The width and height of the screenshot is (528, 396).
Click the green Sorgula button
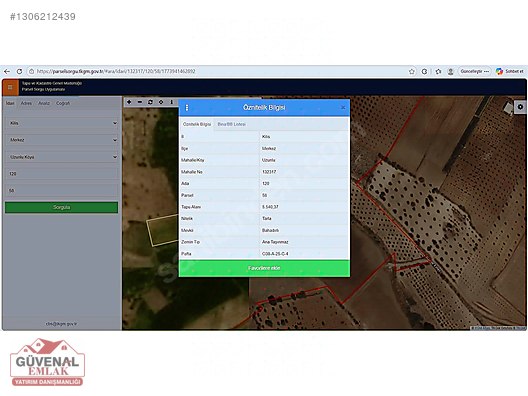62,207
